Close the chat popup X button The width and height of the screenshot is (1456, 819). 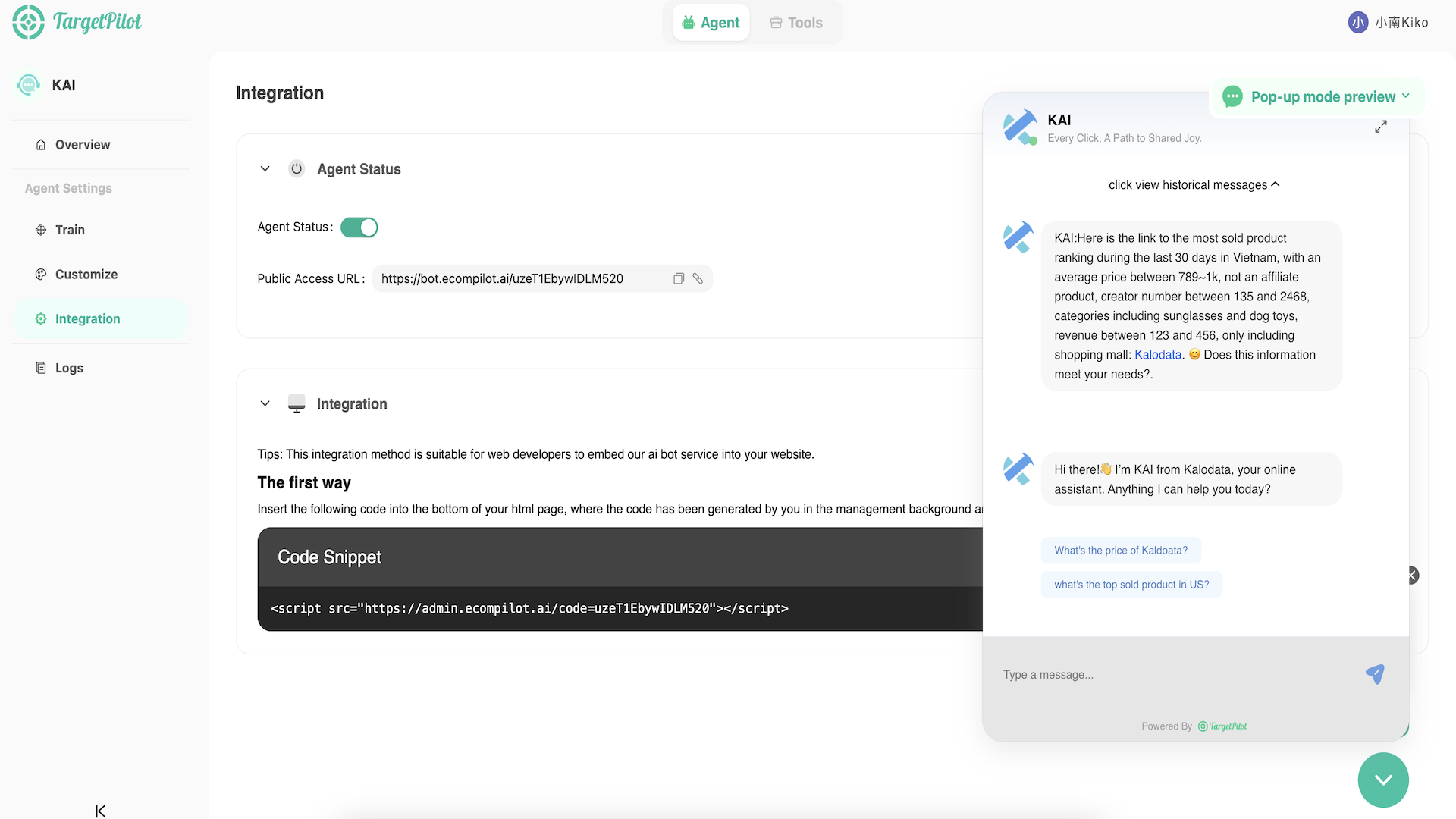pyautogui.click(x=1411, y=576)
